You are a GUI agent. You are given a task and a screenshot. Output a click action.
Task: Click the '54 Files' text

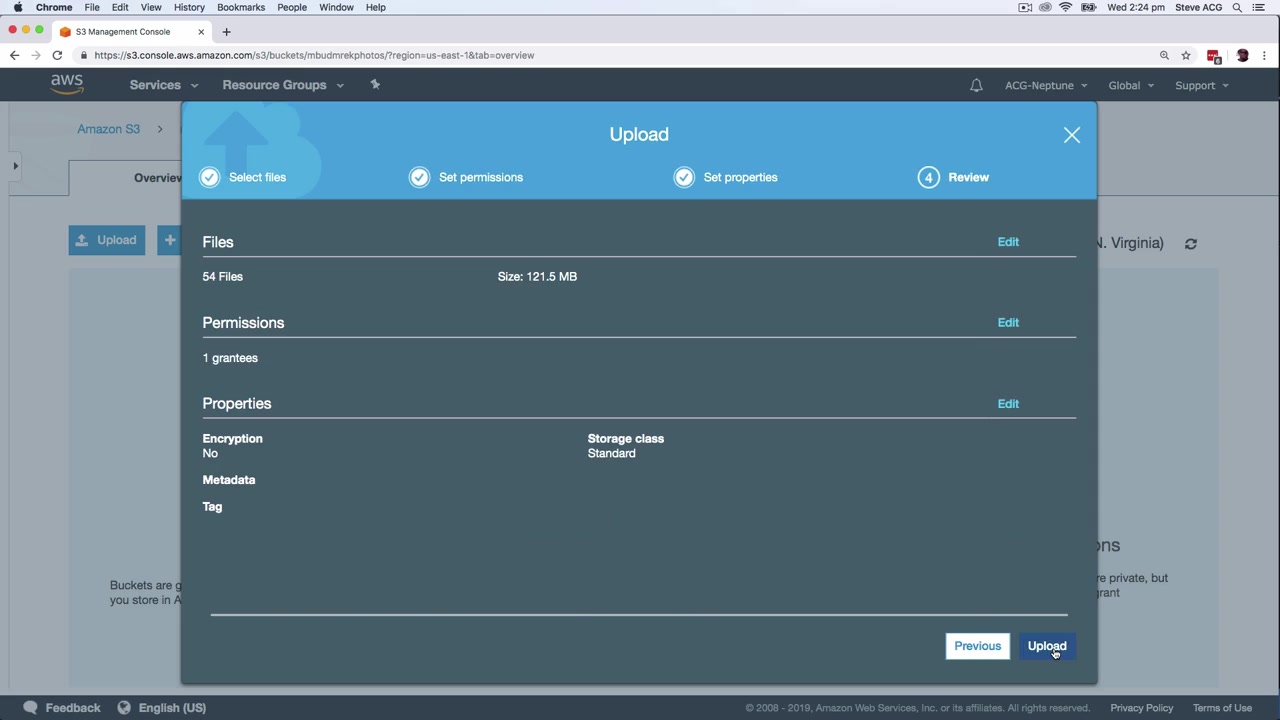[223, 277]
